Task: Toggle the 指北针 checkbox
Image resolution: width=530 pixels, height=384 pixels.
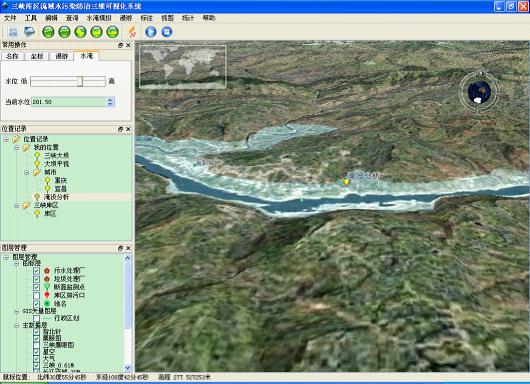Action: coord(37,332)
